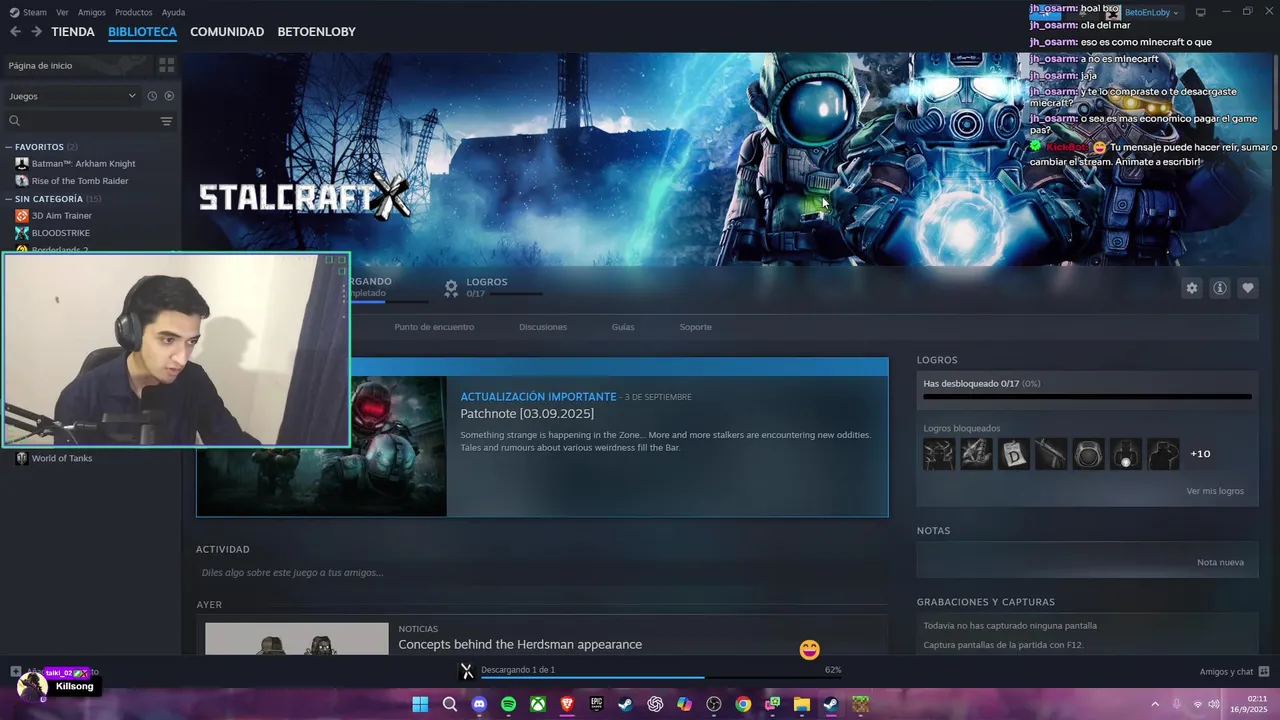1280x720 pixels.
Task: Click the antlers achievement icon
Action: click(939, 454)
